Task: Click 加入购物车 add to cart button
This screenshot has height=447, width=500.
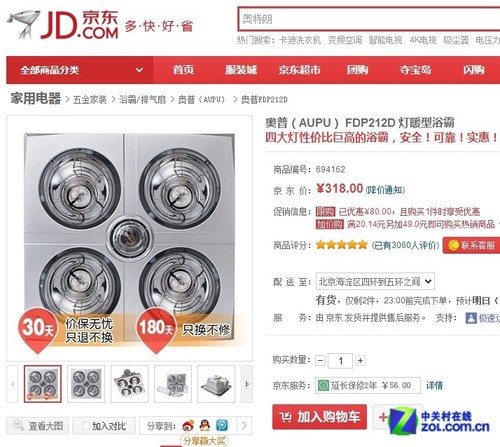Action: (x=319, y=417)
